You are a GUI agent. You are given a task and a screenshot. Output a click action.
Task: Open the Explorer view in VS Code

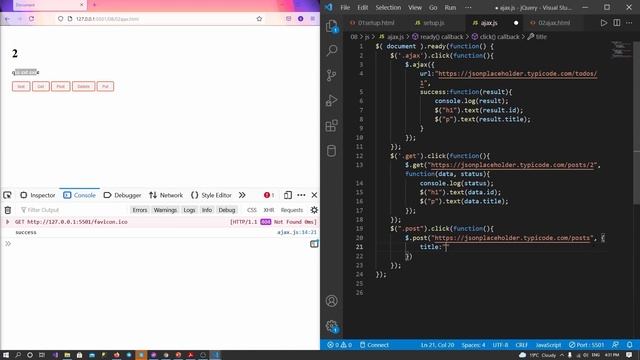click(331, 26)
